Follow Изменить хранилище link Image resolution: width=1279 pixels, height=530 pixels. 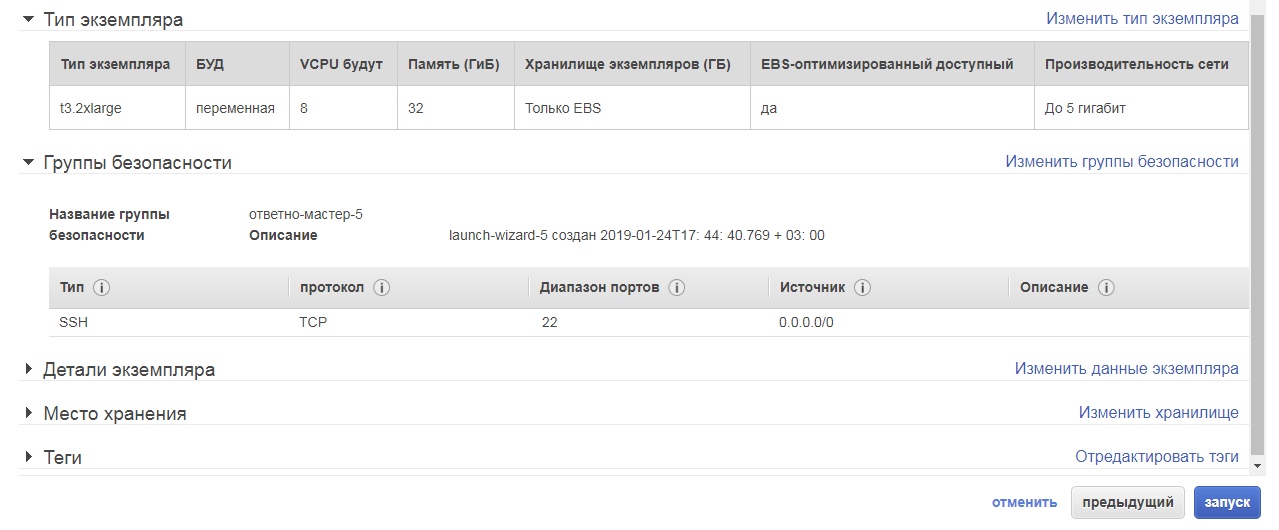click(x=1159, y=412)
